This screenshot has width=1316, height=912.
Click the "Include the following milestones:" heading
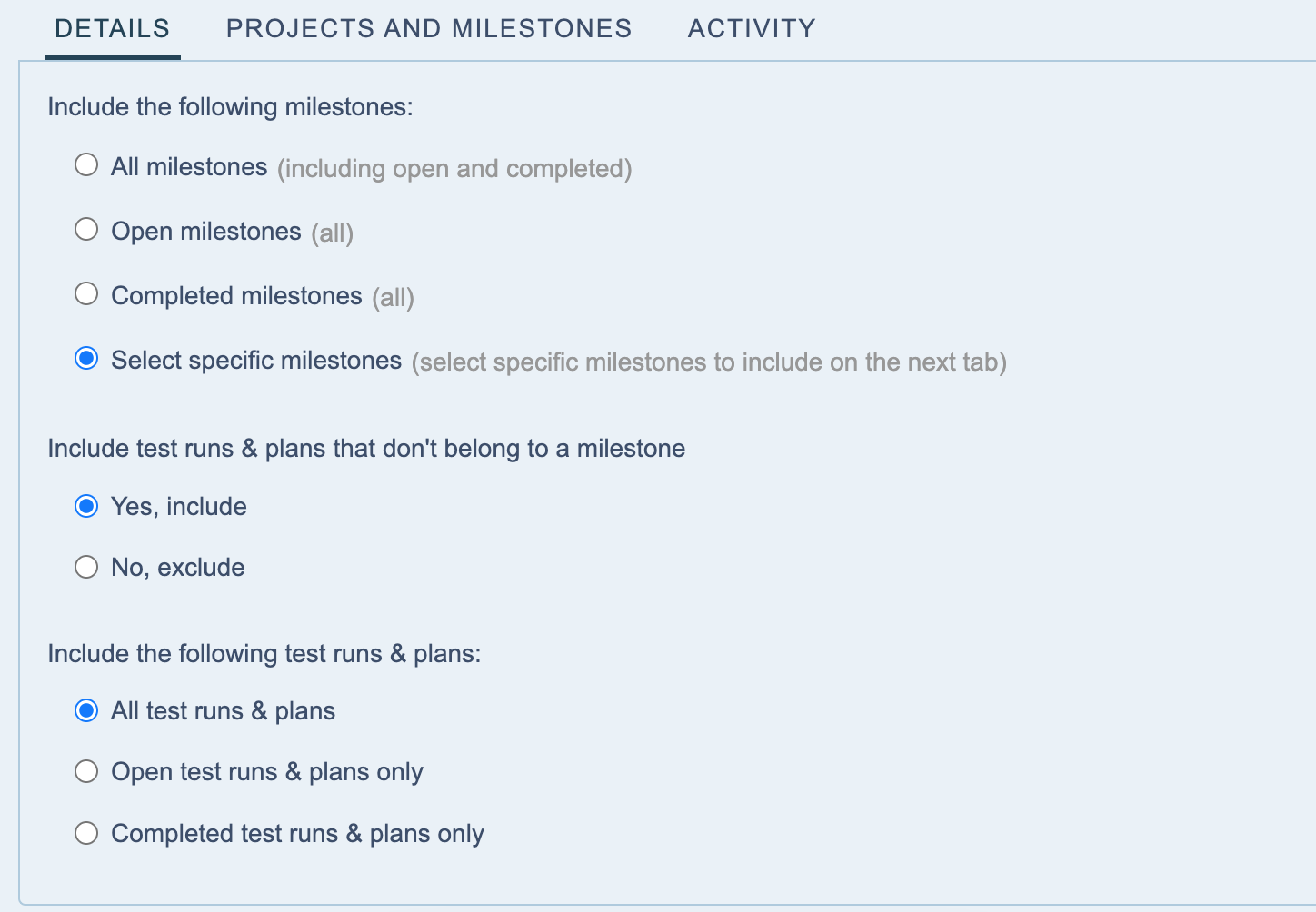click(x=230, y=107)
